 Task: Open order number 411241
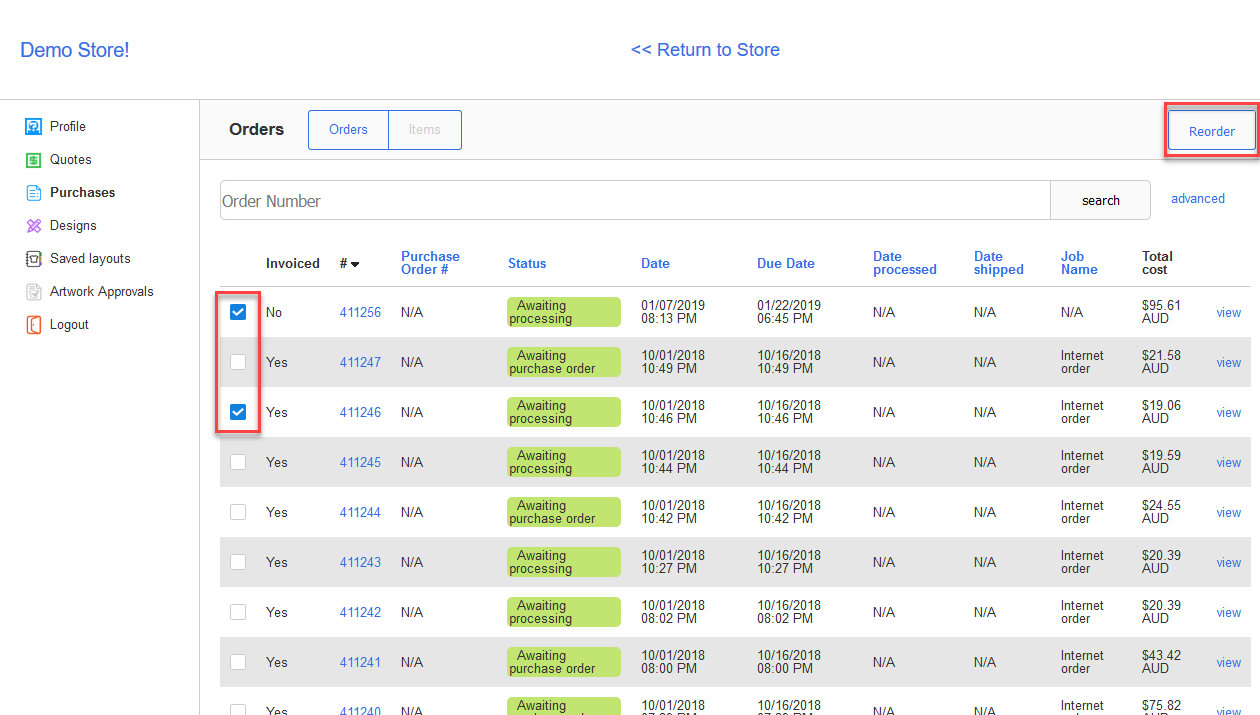[x=360, y=662]
